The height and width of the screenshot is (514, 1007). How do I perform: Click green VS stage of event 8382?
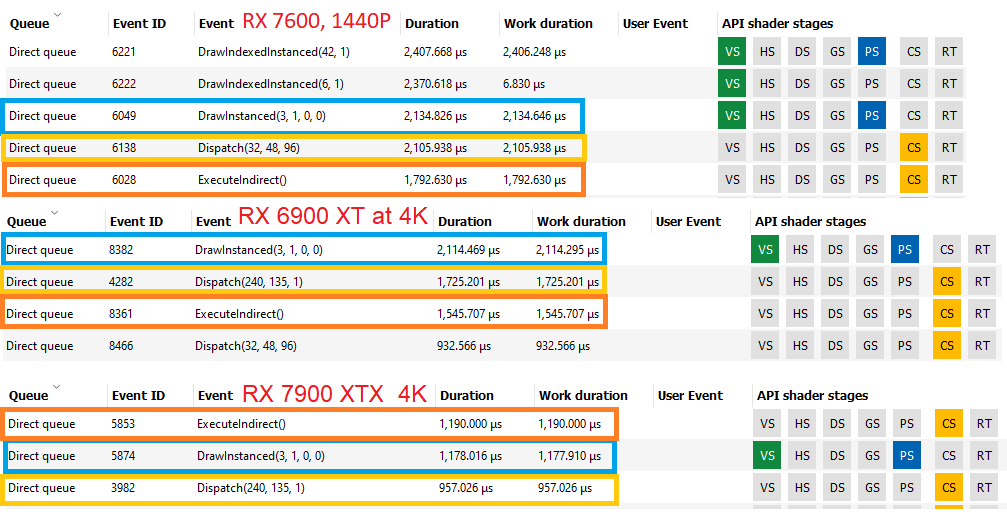coord(765,249)
